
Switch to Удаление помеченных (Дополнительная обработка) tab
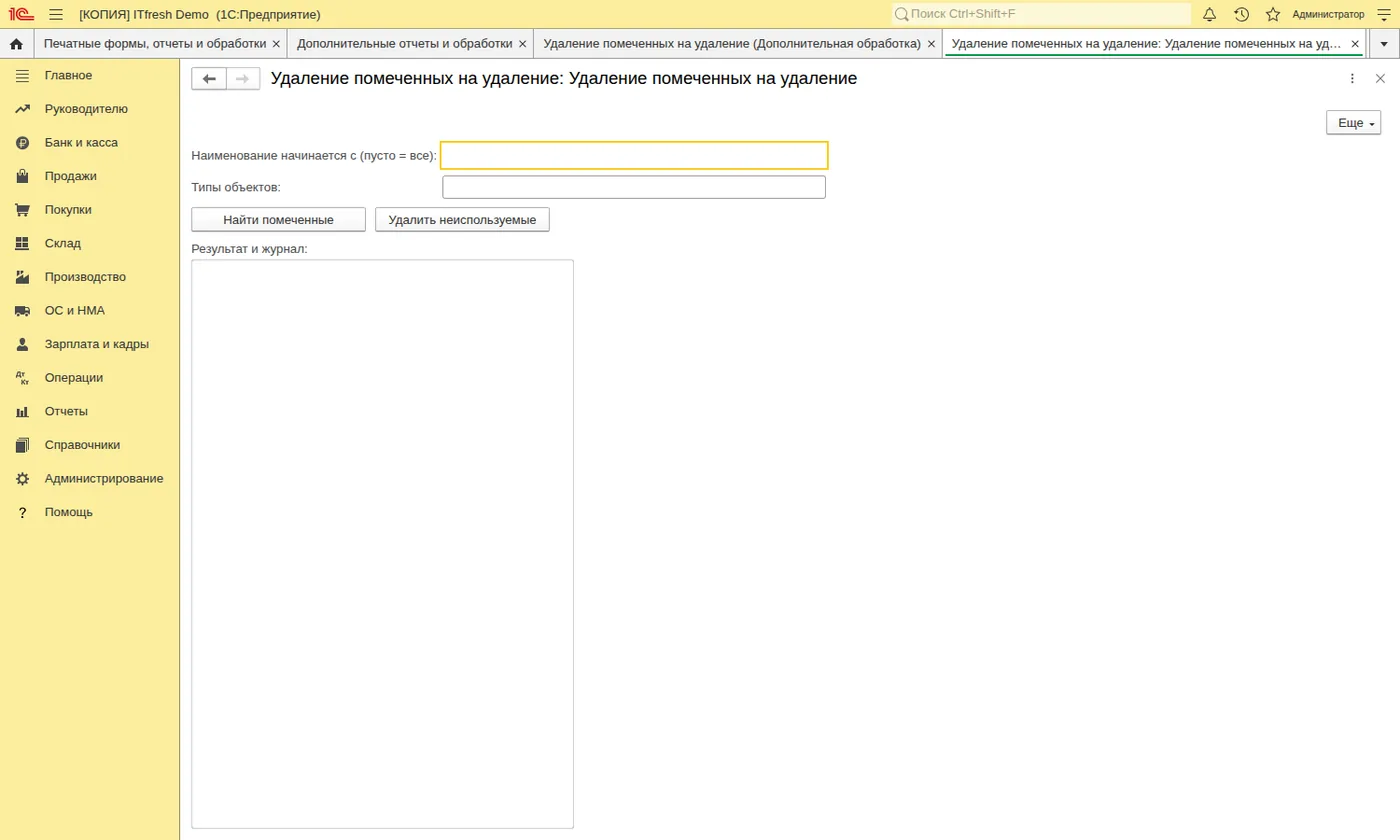[x=732, y=44]
